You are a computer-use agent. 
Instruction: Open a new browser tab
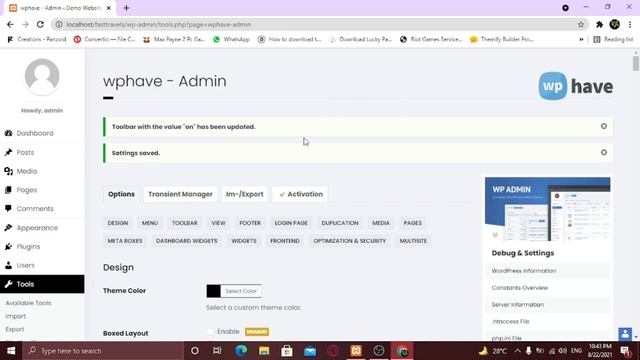tap(126, 8)
